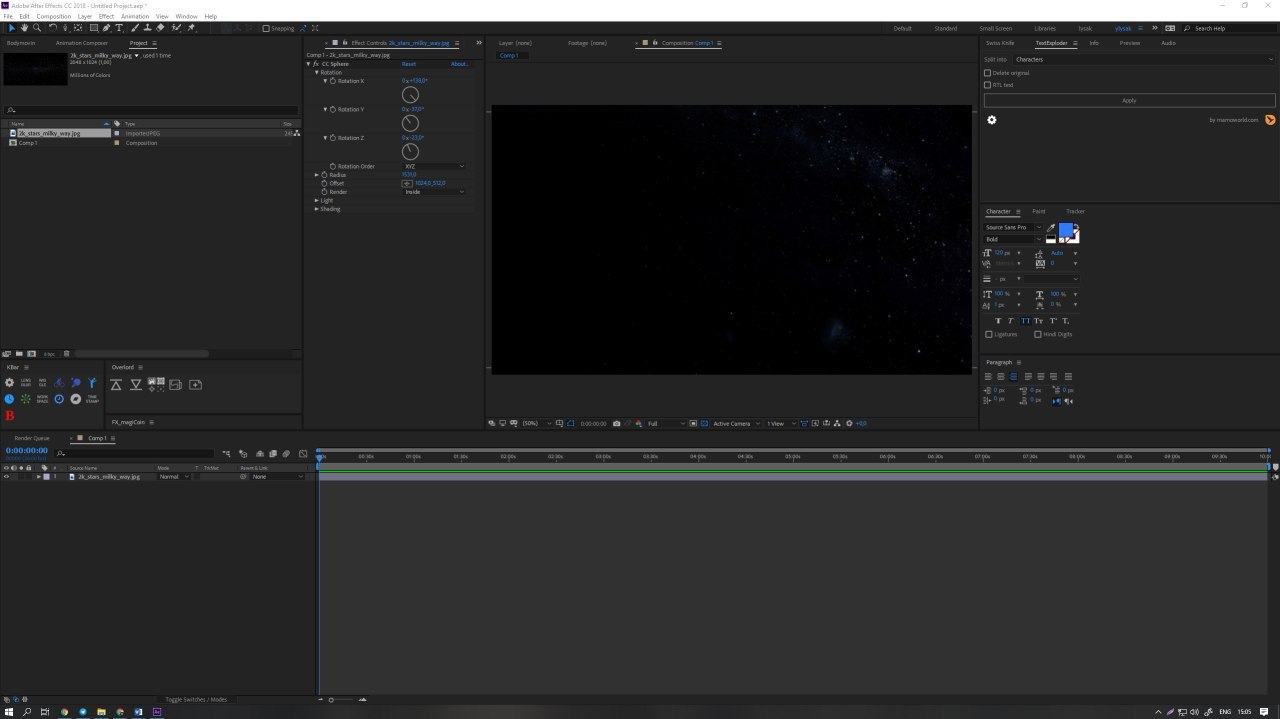Check the Delete original option

coord(988,73)
